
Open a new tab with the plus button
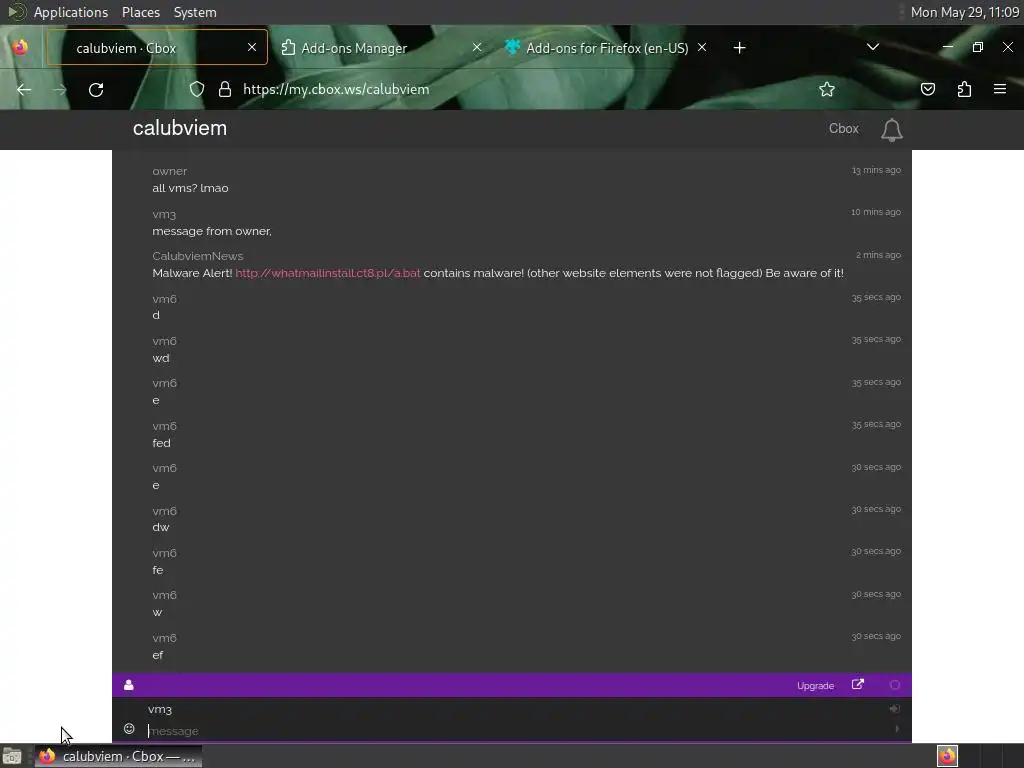point(739,48)
